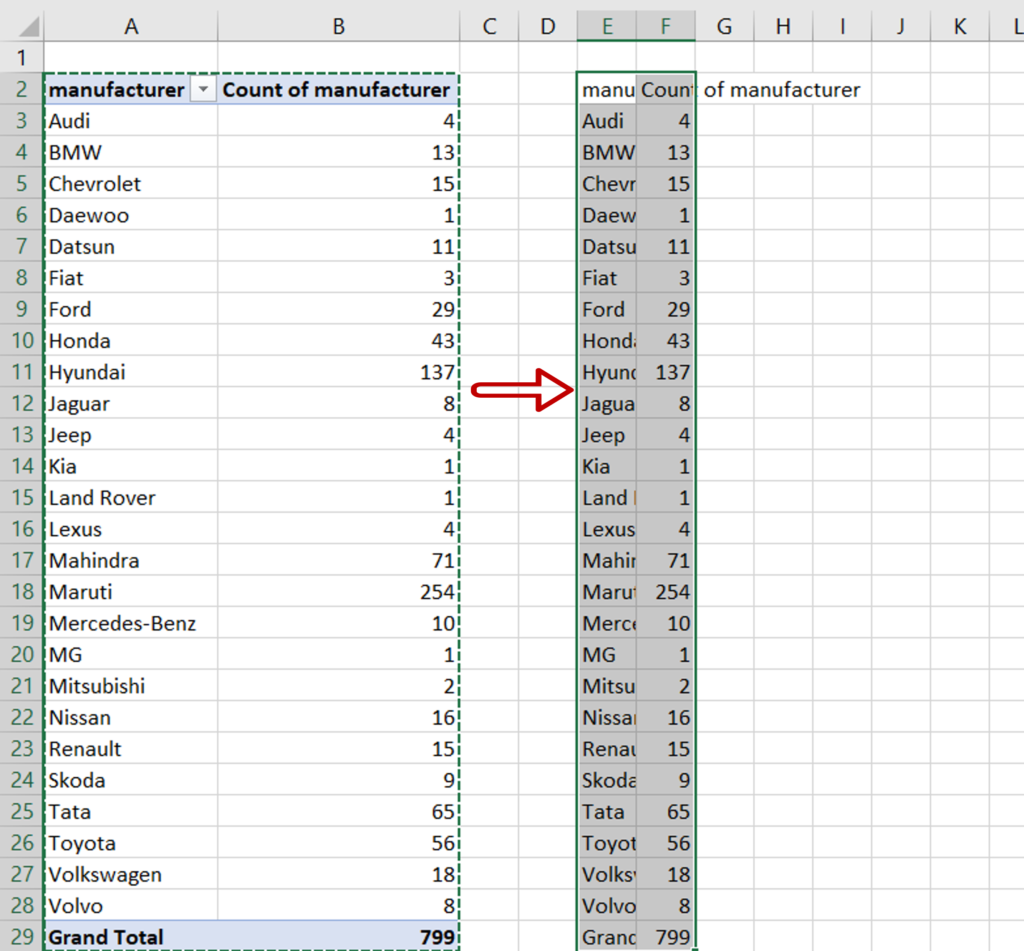Select the Volkswagen count of 18
Viewport: 1024px width, 951px height.
point(337,873)
